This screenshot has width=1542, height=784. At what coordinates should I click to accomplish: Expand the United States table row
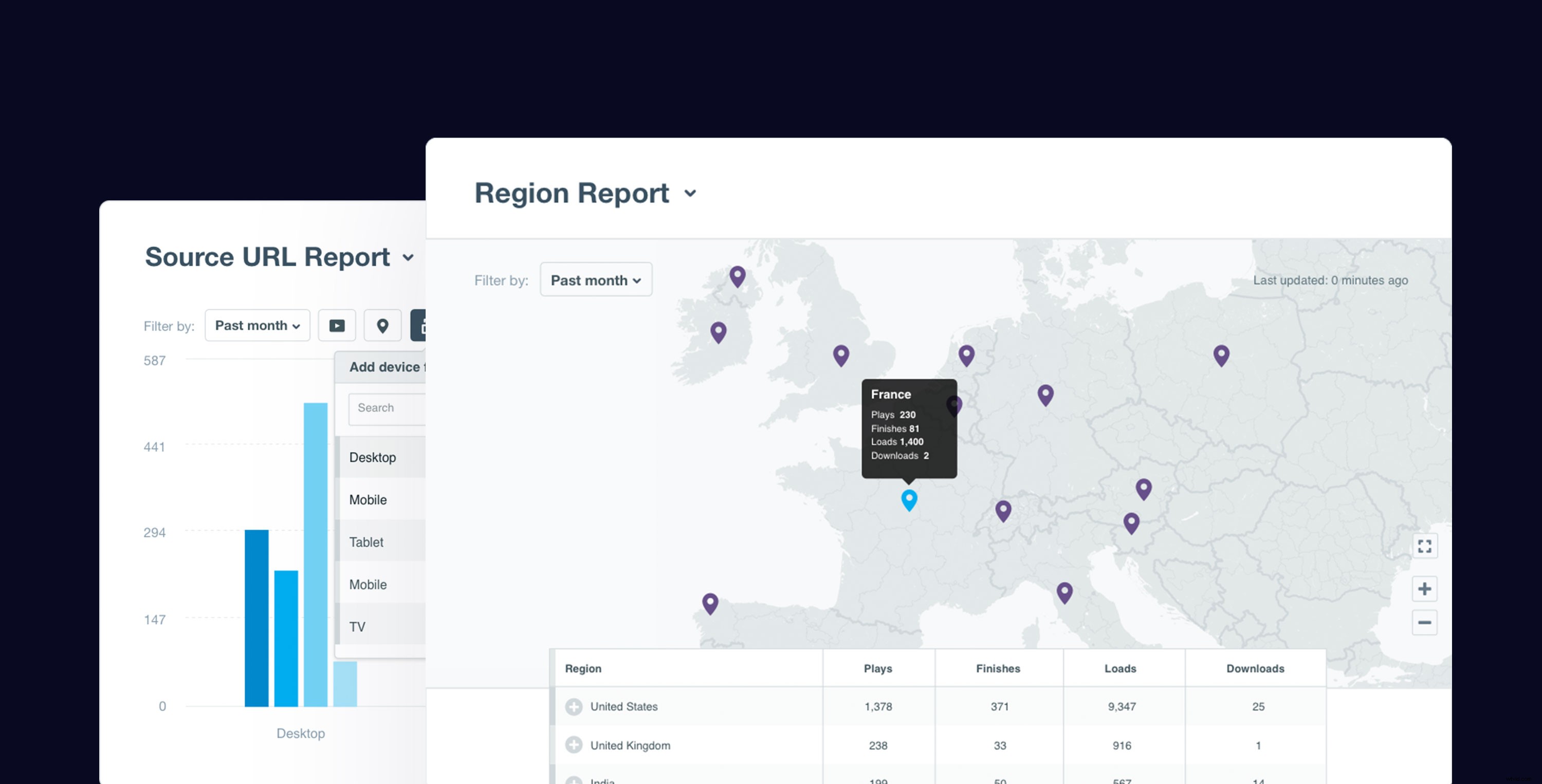click(x=574, y=706)
